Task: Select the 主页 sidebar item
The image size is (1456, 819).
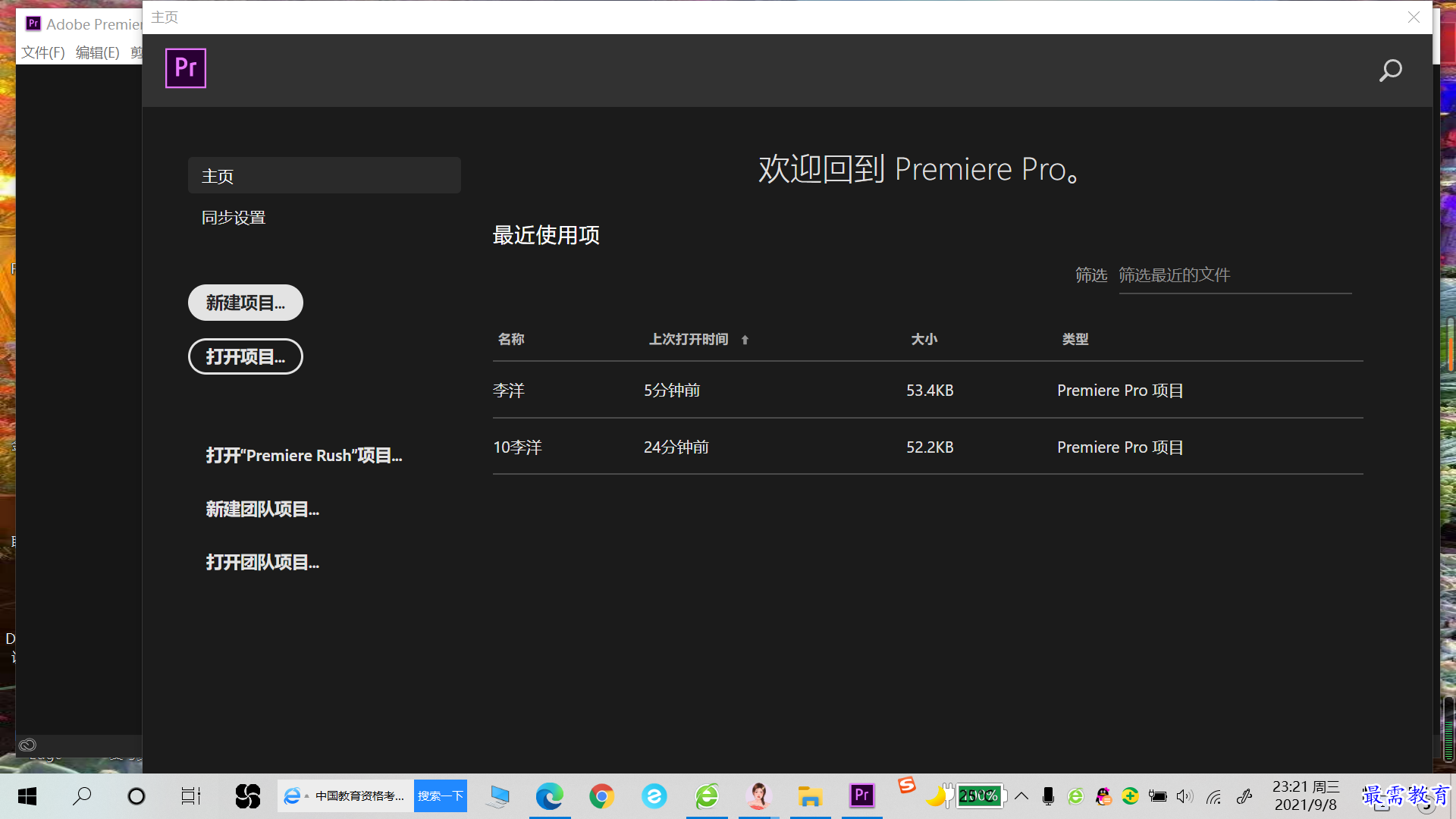Action: [325, 175]
